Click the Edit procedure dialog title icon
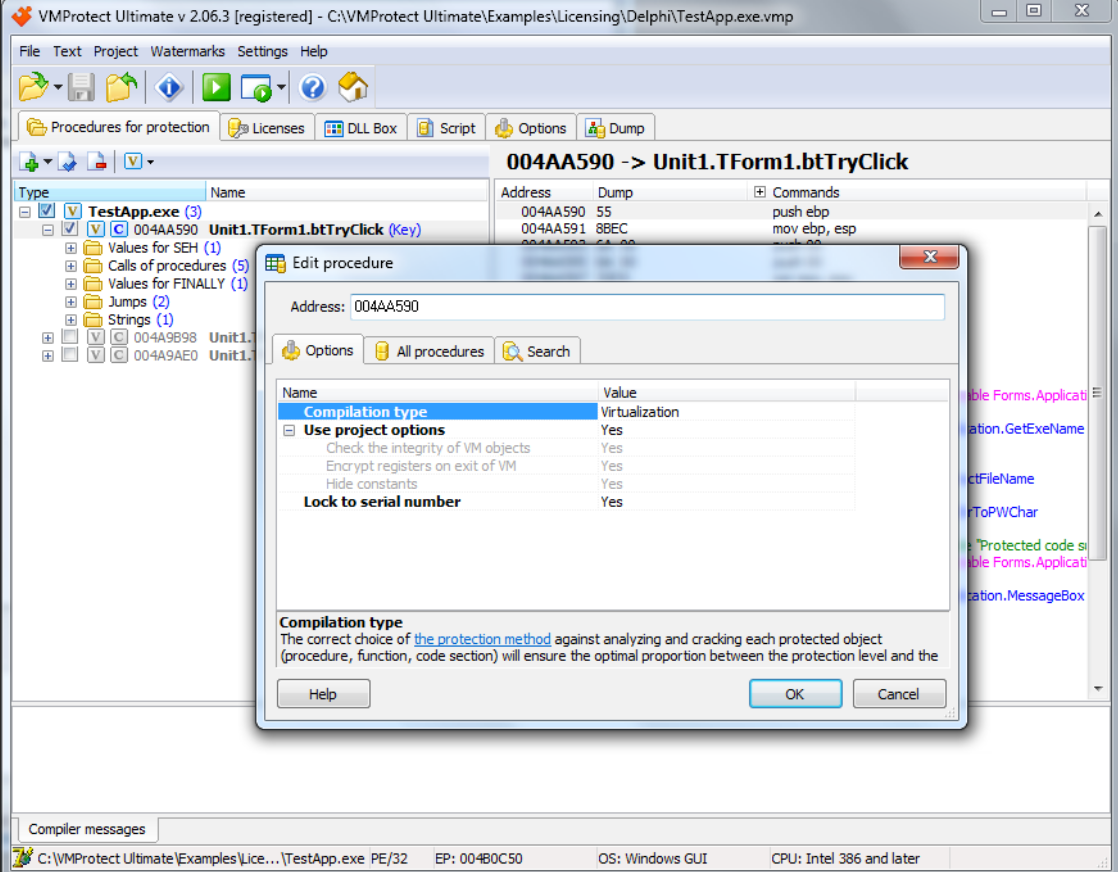 tap(275, 263)
